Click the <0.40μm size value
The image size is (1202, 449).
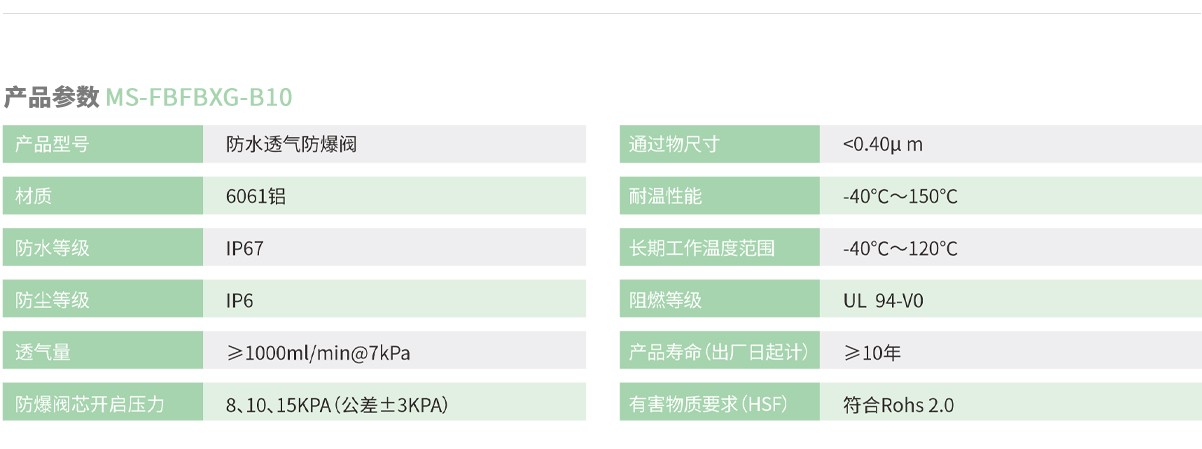click(882, 144)
